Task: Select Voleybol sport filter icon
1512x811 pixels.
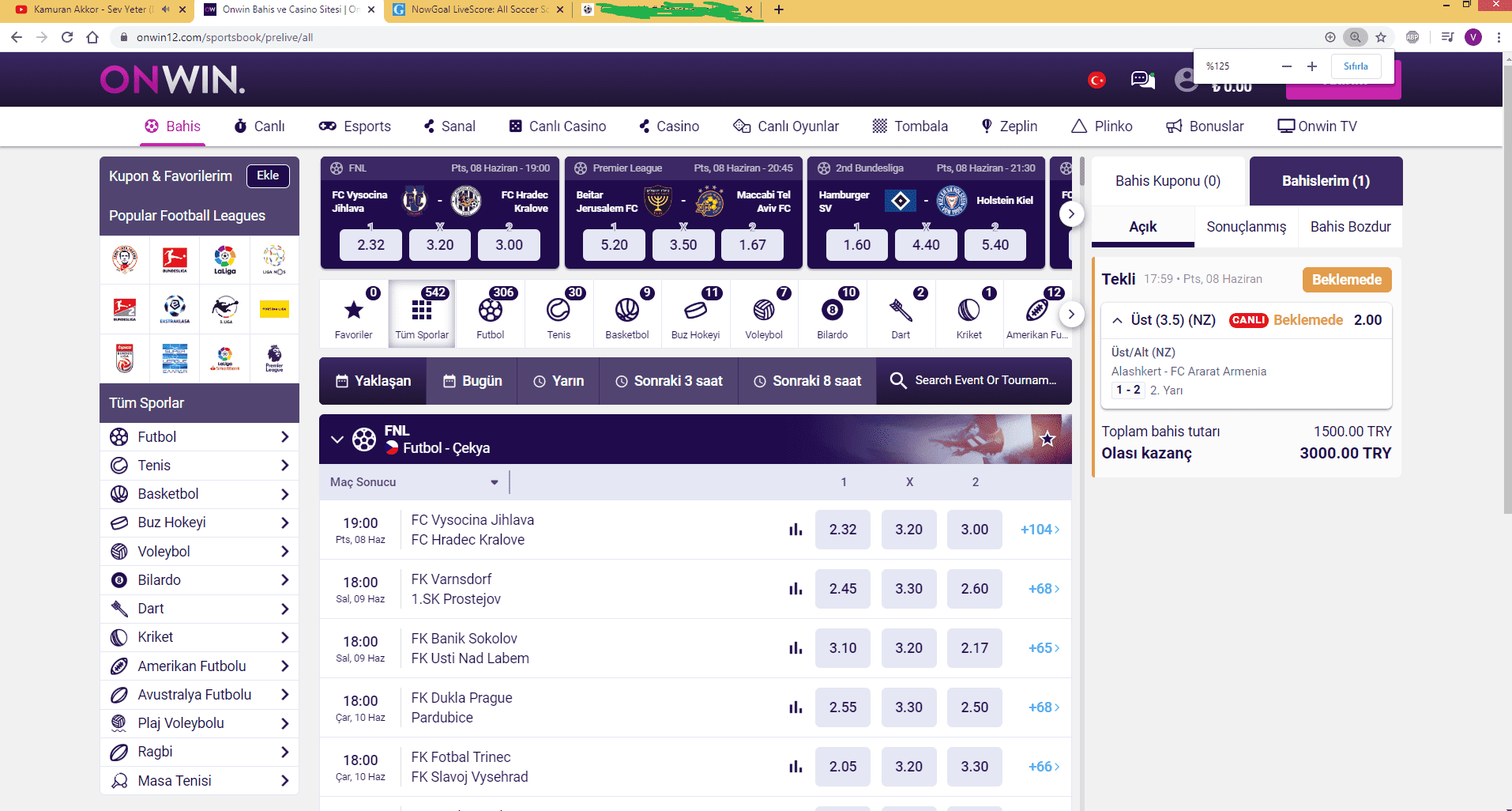Action: pyautogui.click(x=764, y=314)
